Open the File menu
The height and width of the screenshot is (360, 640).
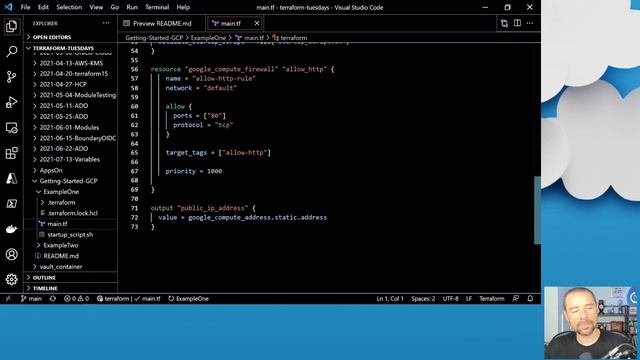point(25,7)
